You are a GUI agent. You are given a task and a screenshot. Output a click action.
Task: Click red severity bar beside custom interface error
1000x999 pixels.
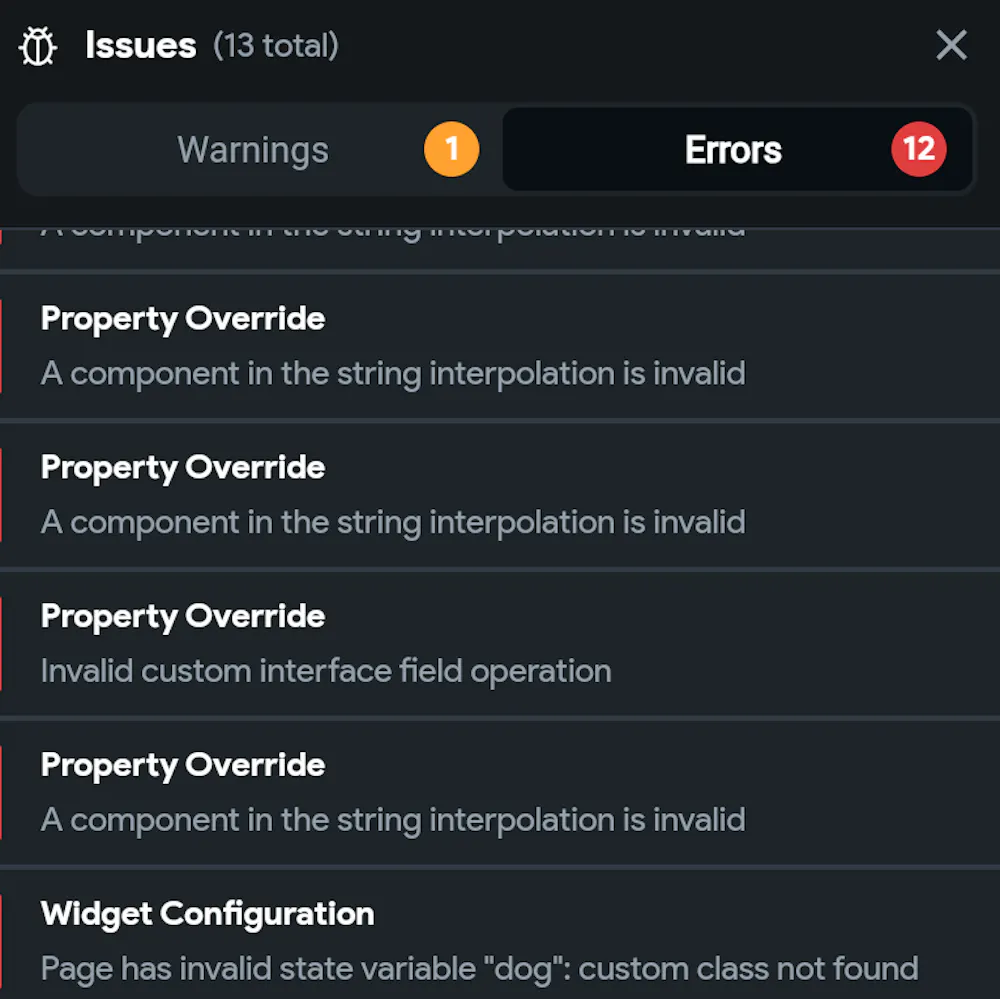2,643
